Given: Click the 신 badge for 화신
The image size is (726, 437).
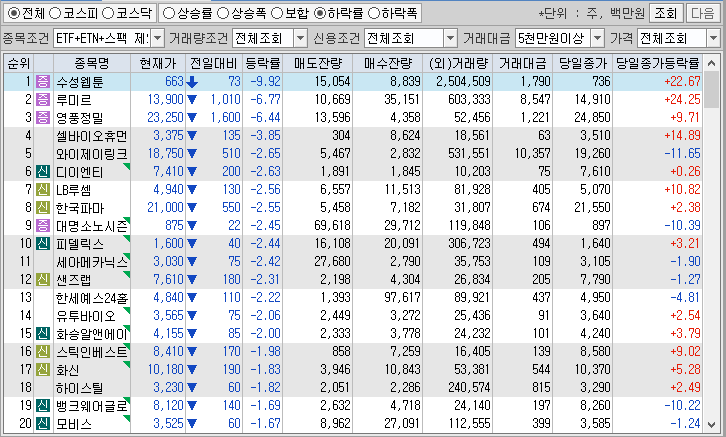Looking at the screenshot, I should [43, 369].
